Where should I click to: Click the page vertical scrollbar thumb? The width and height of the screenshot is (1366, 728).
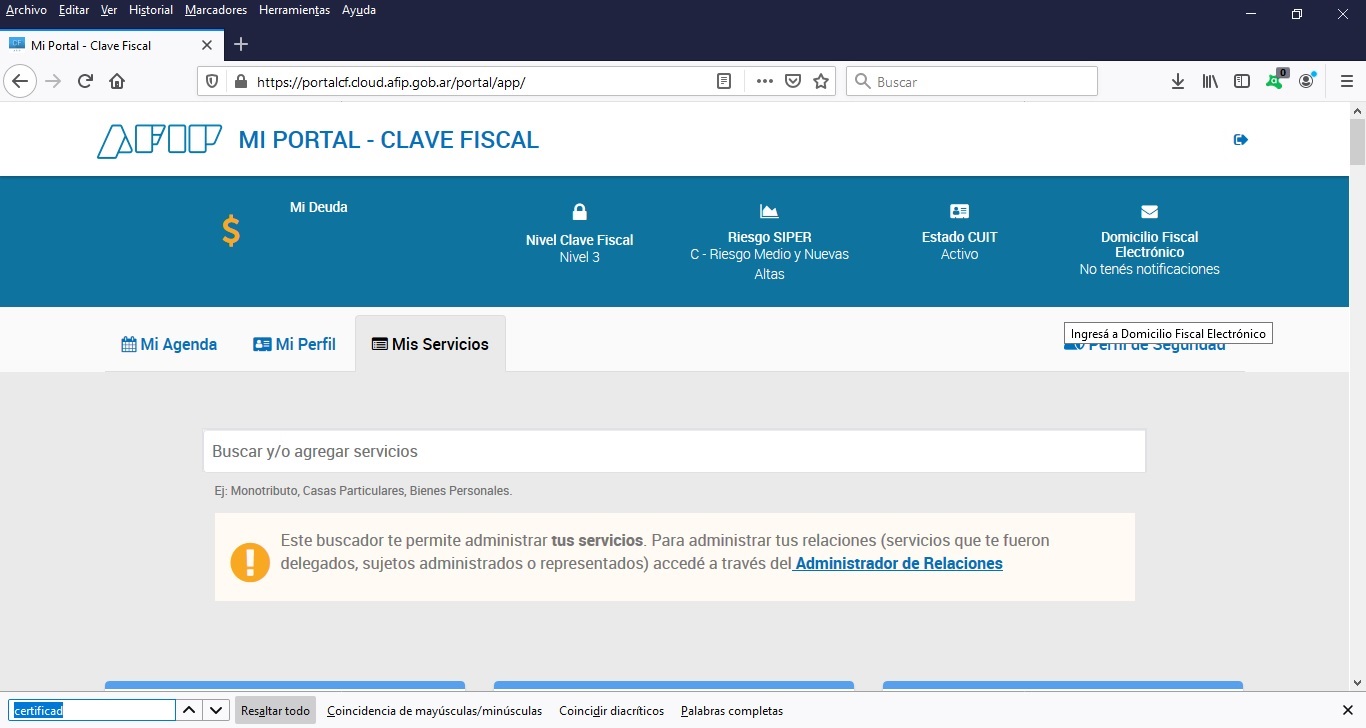point(1357,141)
